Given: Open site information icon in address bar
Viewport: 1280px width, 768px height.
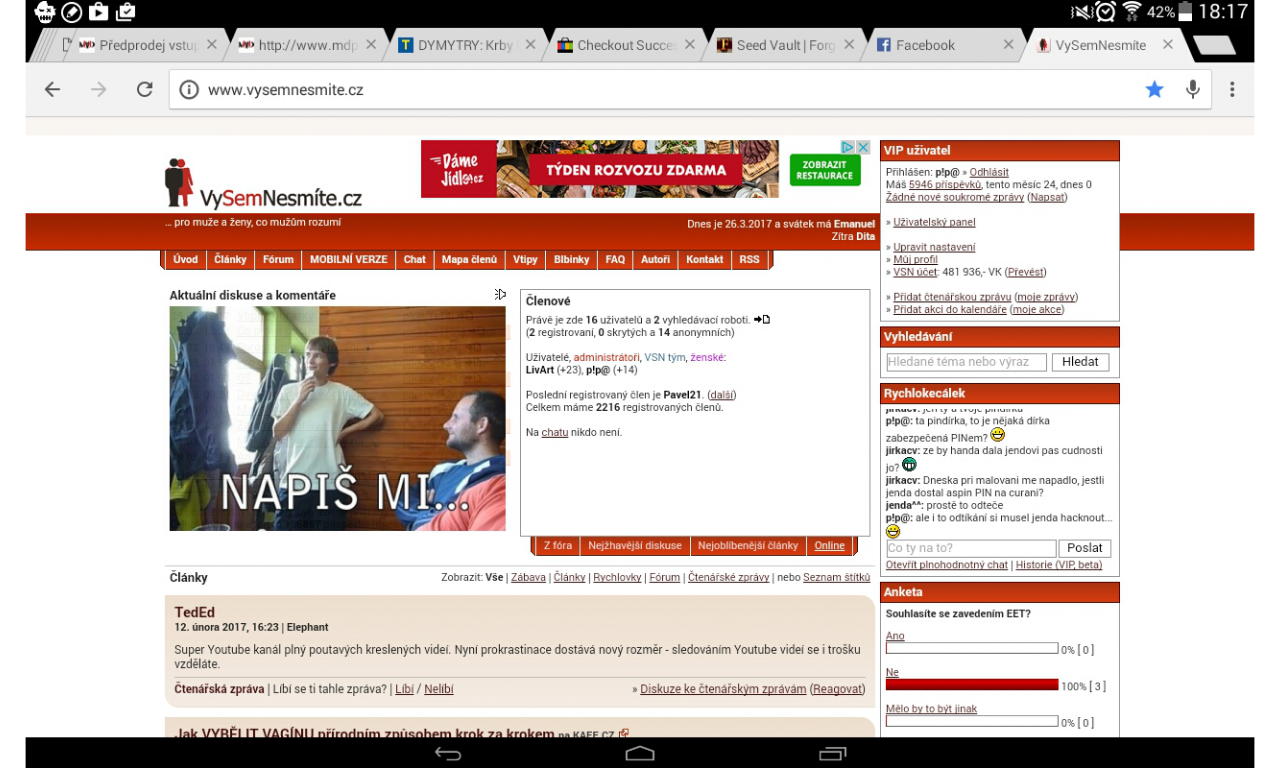Looking at the screenshot, I should pyautogui.click(x=189, y=90).
